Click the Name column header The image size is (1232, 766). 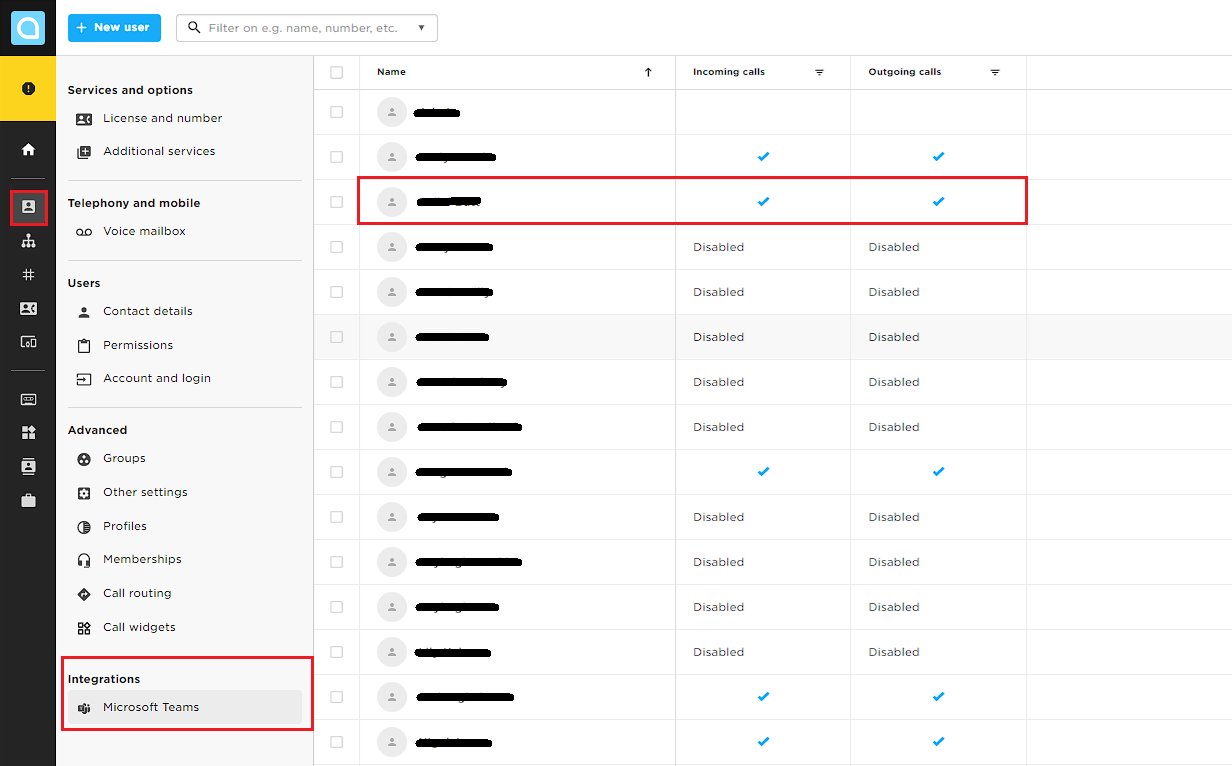pos(391,72)
